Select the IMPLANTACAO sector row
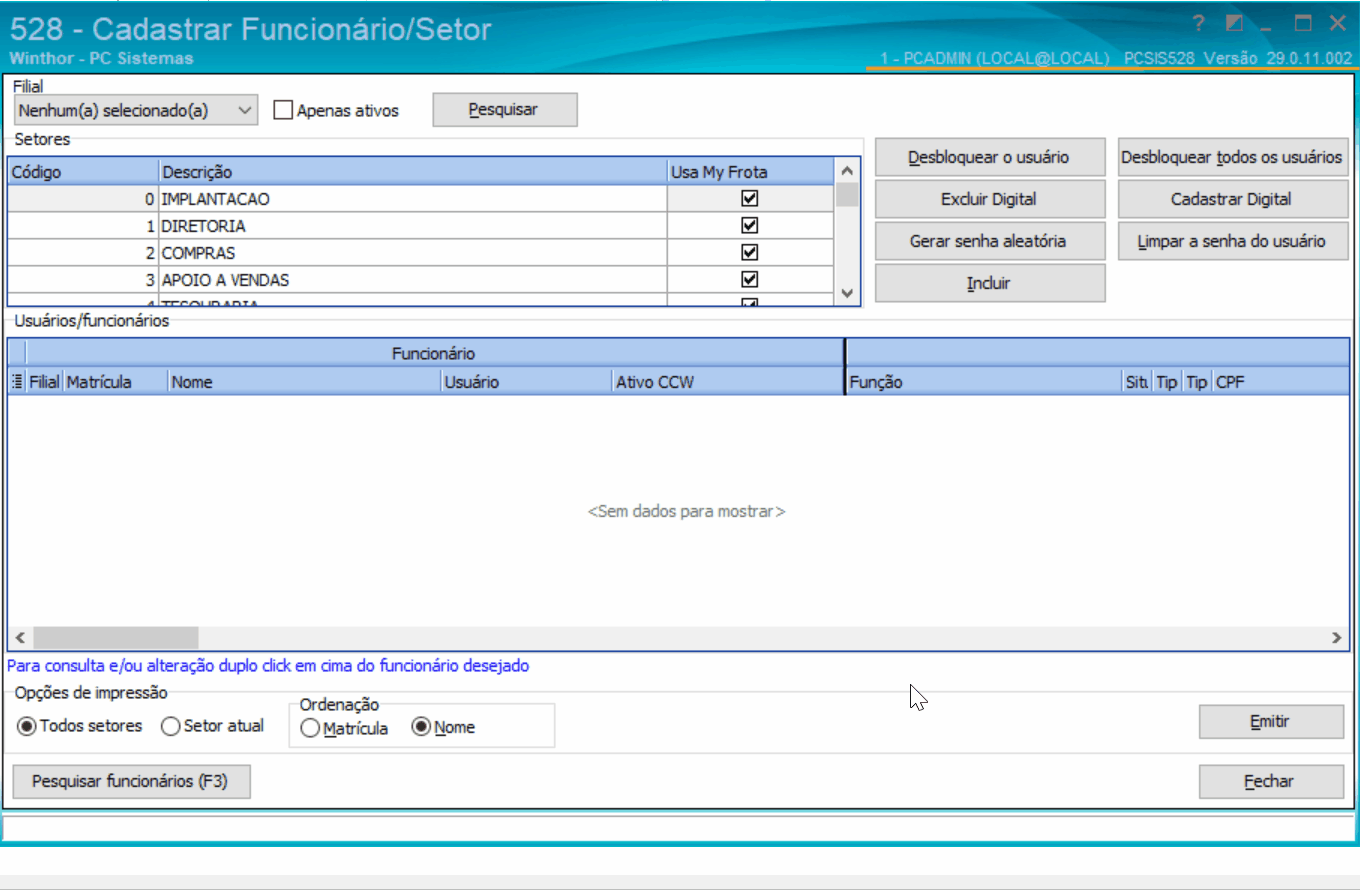This screenshot has height=890, width=1360. [x=420, y=199]
